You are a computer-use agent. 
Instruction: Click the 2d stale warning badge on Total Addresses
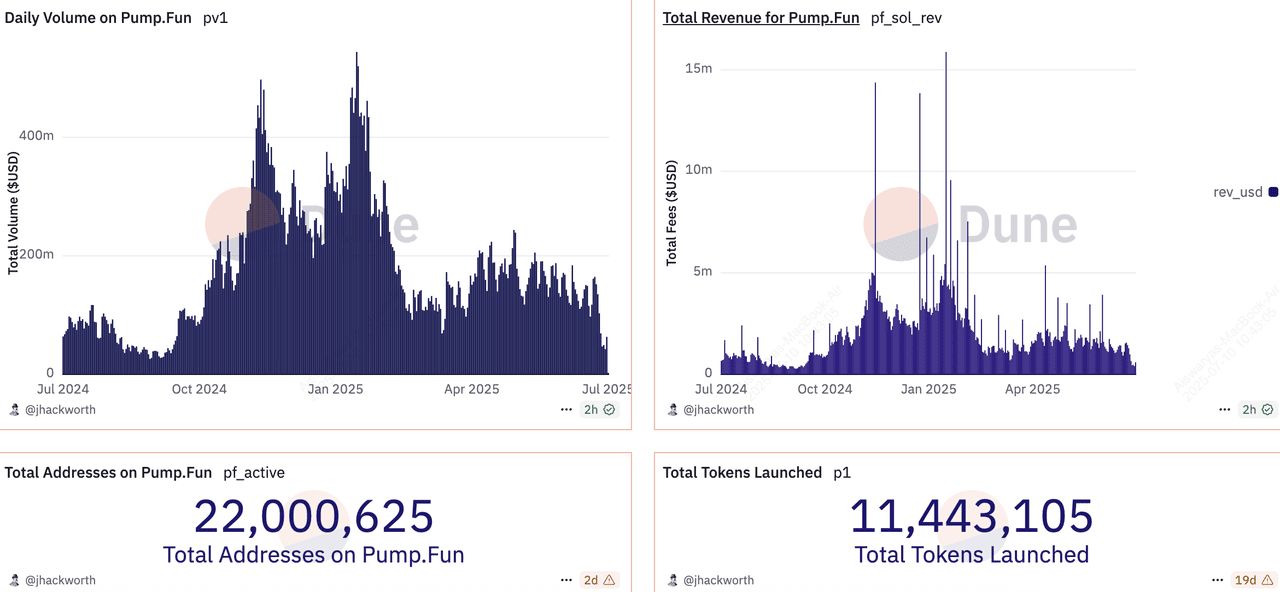pyautogui.click(x=600, y=579)
